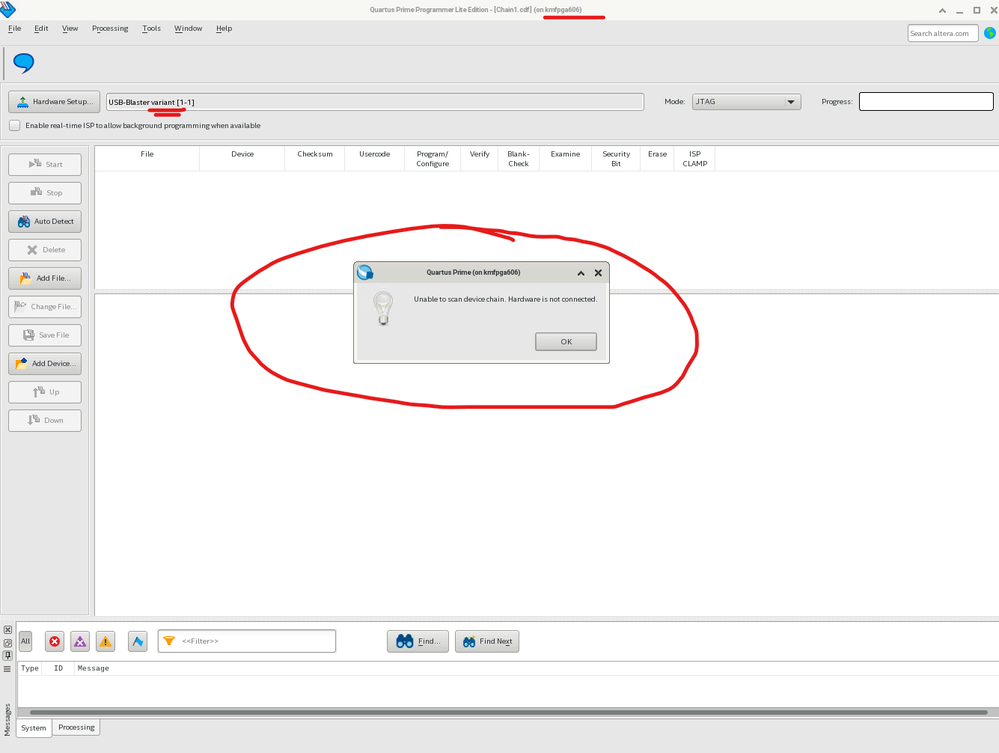
Task: Click the blue speech bubble toolbar icon
Action: [24, 63]
